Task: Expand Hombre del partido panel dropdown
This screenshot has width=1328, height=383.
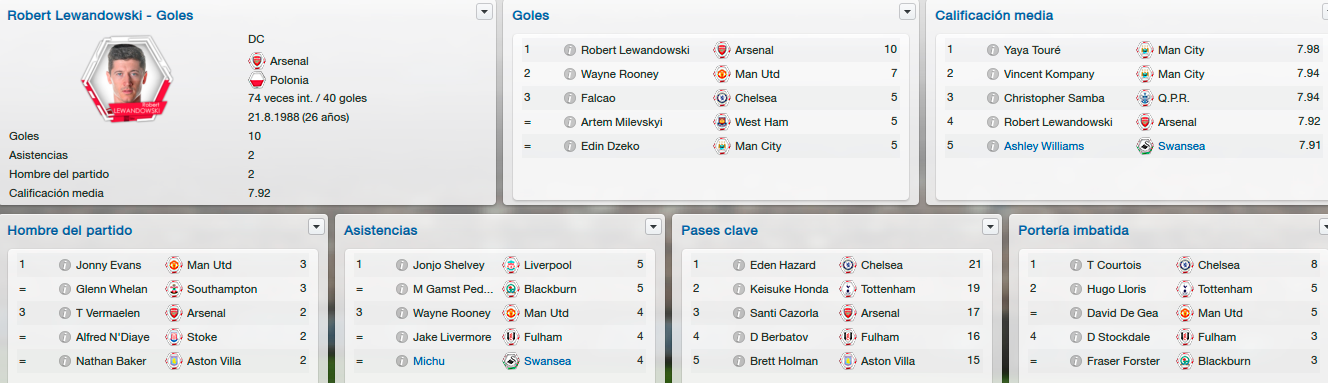Action: (x=317, y=226)
